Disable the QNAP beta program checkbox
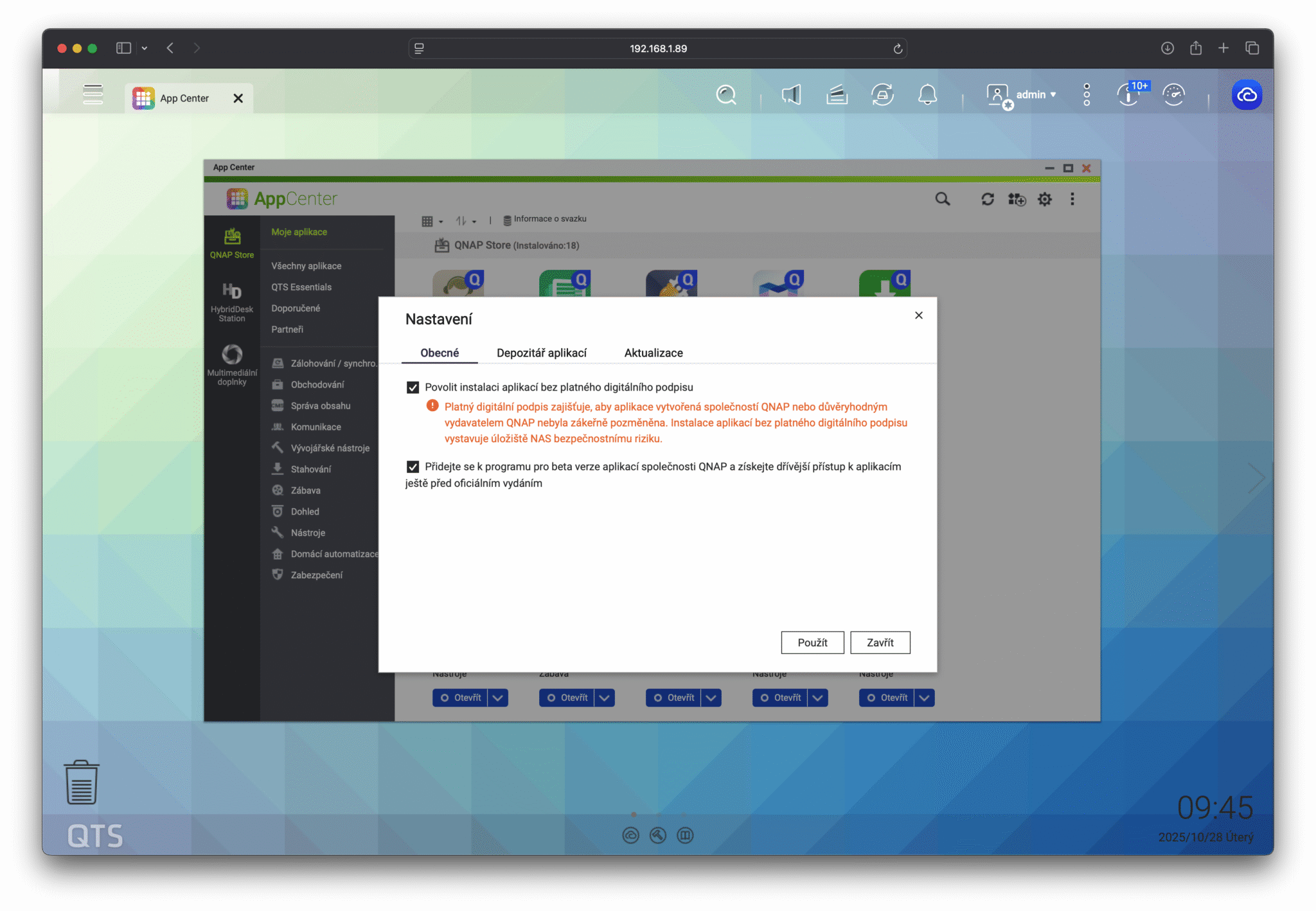Image resolution: width=1316 pixels, height=911 pixels. pyautogui.click(x=413, y=466)
